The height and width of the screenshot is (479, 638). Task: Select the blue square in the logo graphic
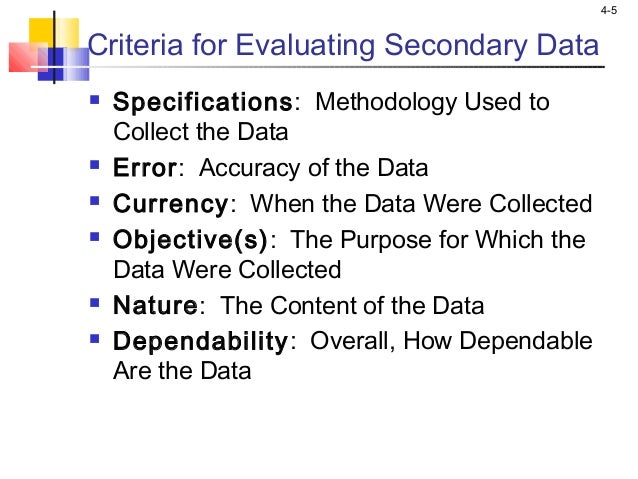click(63, 64)
